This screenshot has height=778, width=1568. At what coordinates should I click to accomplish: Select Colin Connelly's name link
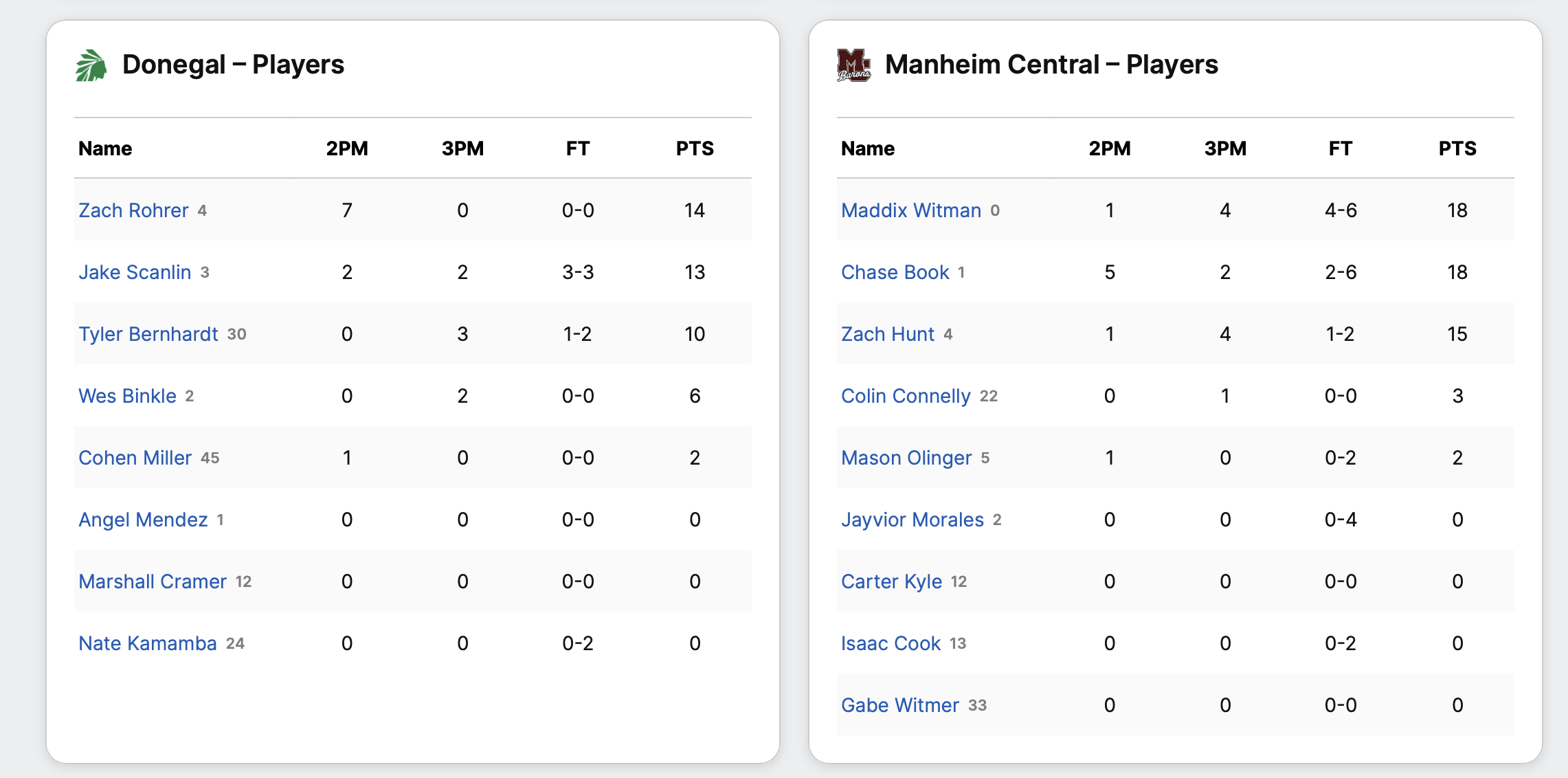[906, 396]
